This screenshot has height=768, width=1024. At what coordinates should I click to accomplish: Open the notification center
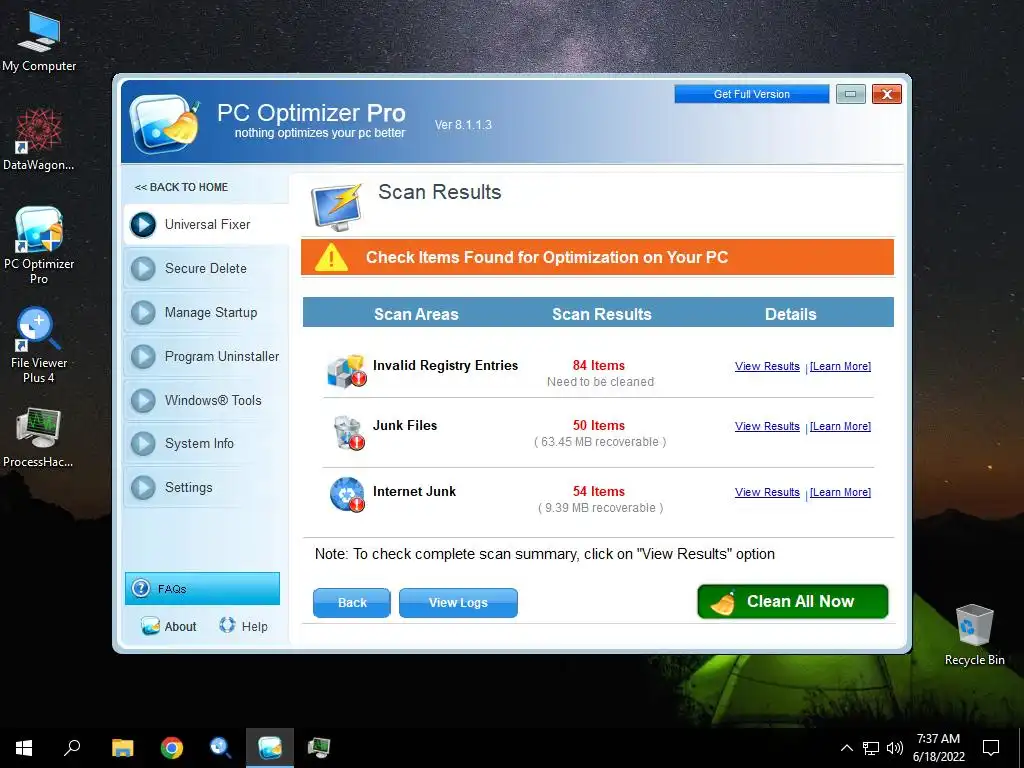point(991,748)
